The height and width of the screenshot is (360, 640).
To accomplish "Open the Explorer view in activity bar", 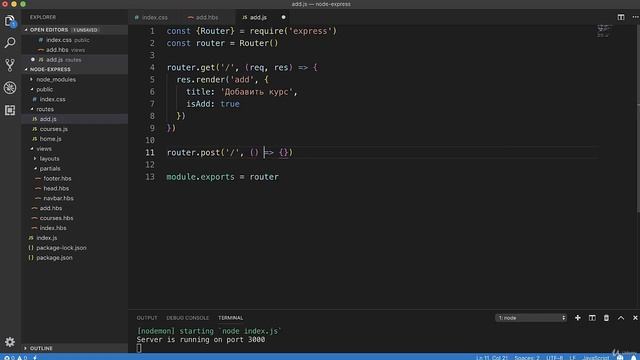I will coord(10,20).
